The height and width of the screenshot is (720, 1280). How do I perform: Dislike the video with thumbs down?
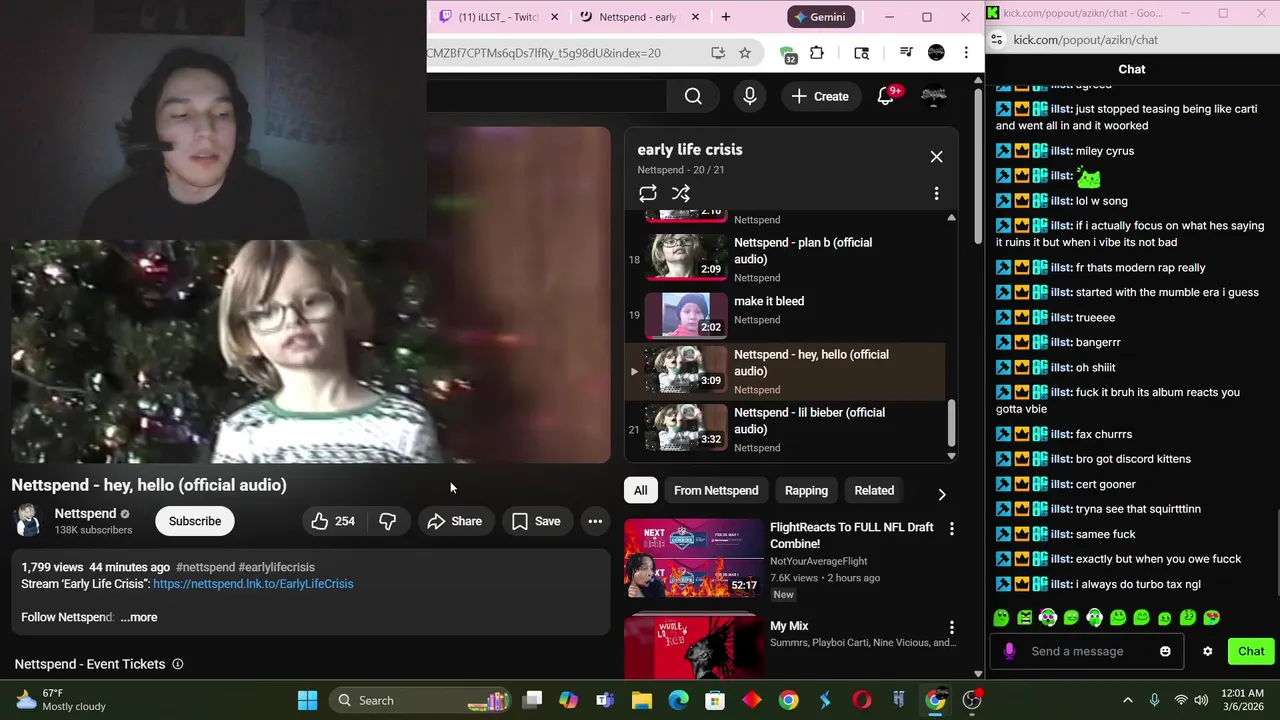387,521
